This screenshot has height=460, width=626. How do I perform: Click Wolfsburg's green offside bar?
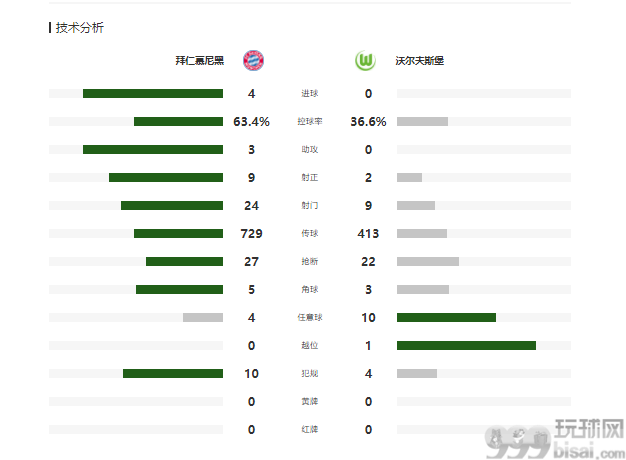coord(466,345)
